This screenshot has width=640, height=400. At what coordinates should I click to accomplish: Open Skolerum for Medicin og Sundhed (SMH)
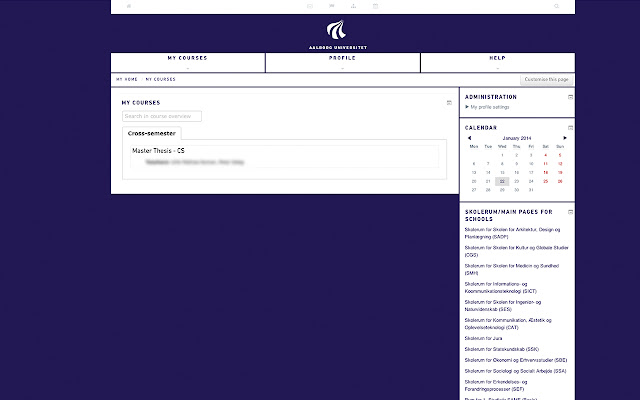pos(511,269)
